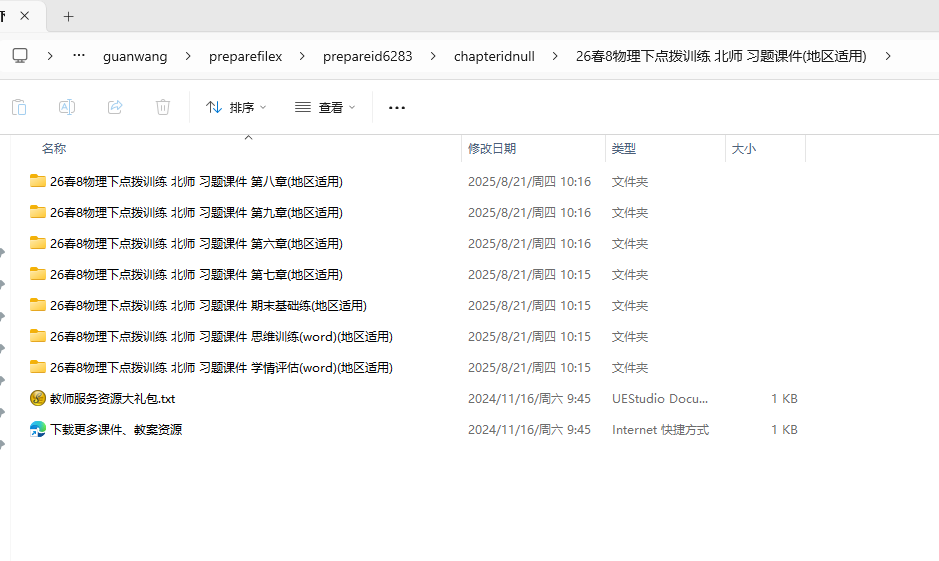Expand chevron after prepareid6283 breadcrumb
This screenshot has width=939, height=561.
[433, 56]
